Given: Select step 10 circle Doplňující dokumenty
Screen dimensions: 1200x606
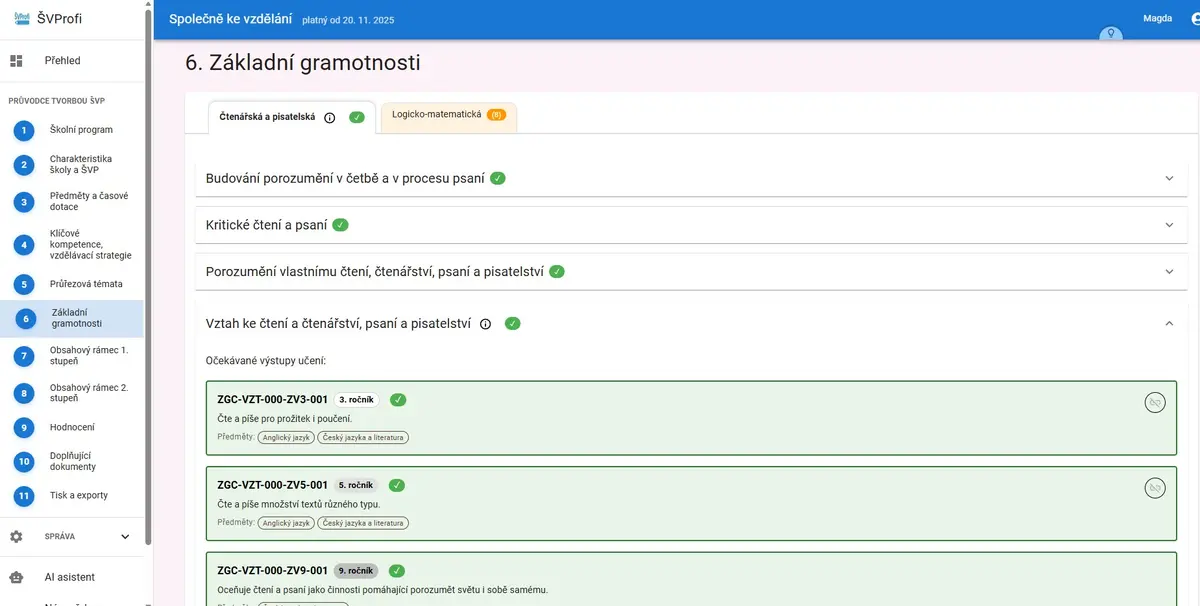Looking at the screenshot, I should click(x=24, y=462).
